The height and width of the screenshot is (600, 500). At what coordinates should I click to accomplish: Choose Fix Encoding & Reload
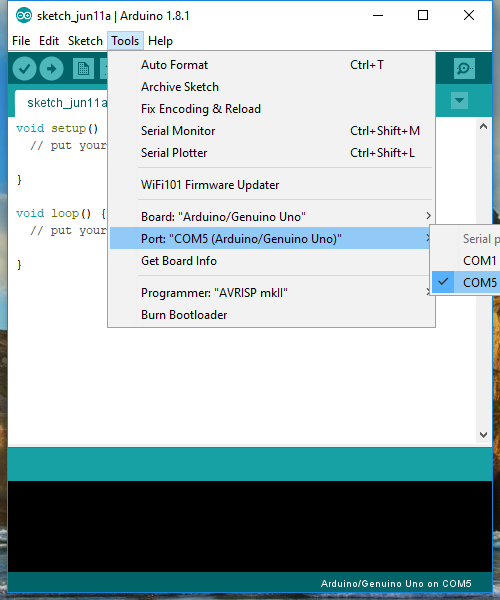click(x=272, y=109)
